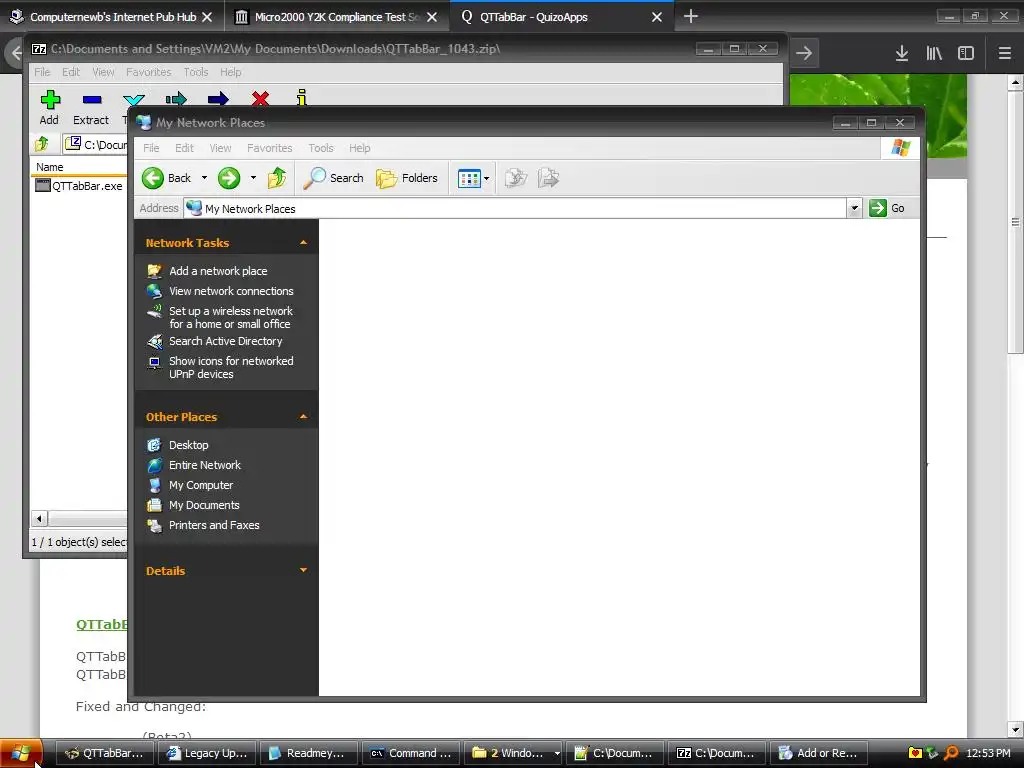Switch to Computernewb's Internet Pub Hub tab
1024x768 pixels.
[x=112, y=17]
